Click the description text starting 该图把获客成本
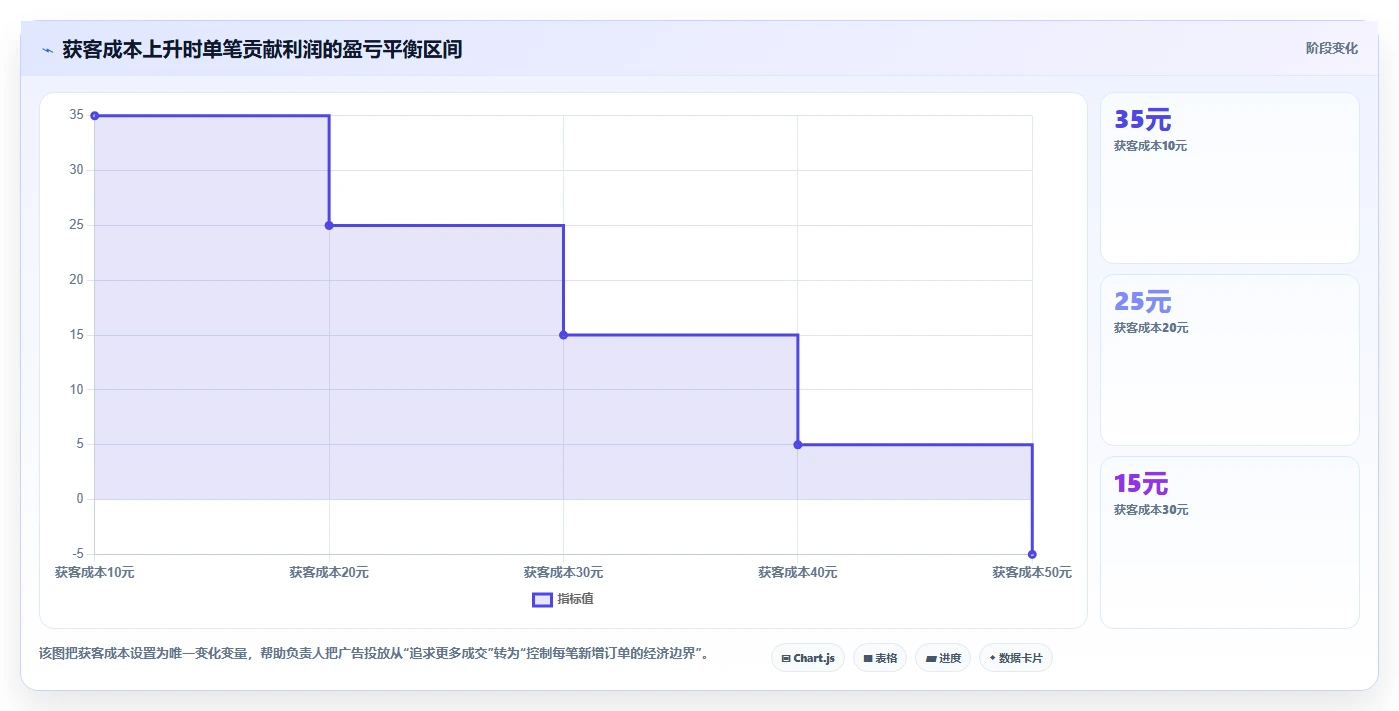The height and width of the screenshot is (711, 1399). pyautogui.click(x=374, y=654)
